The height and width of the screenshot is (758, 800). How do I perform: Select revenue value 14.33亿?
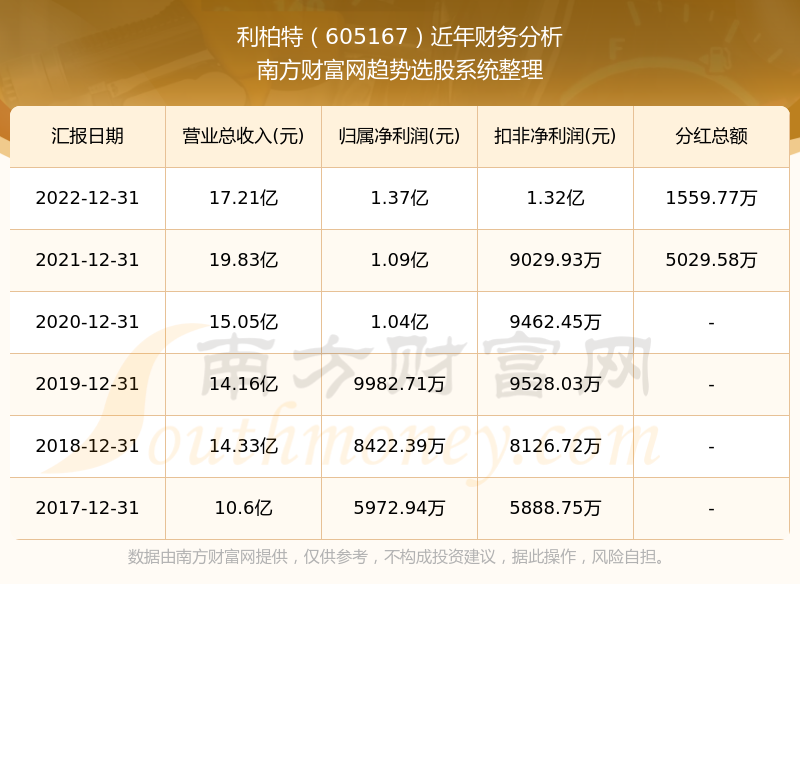tap(243, 446)
